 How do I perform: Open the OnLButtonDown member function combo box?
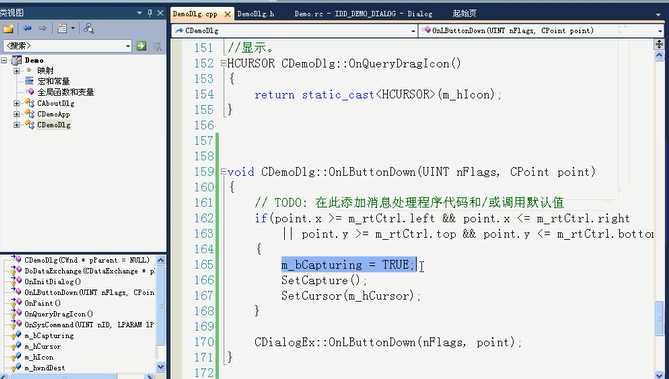(x=541, y=31)
